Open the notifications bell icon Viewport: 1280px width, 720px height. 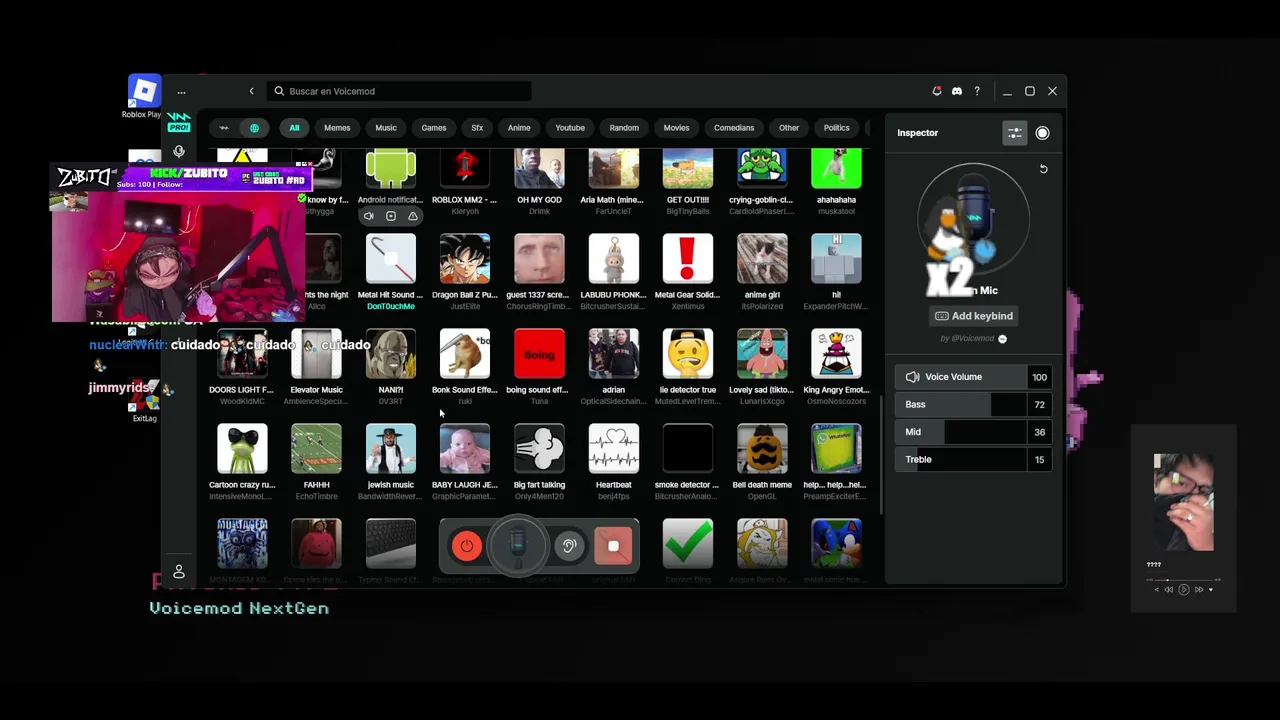click(x=937, y=91)
